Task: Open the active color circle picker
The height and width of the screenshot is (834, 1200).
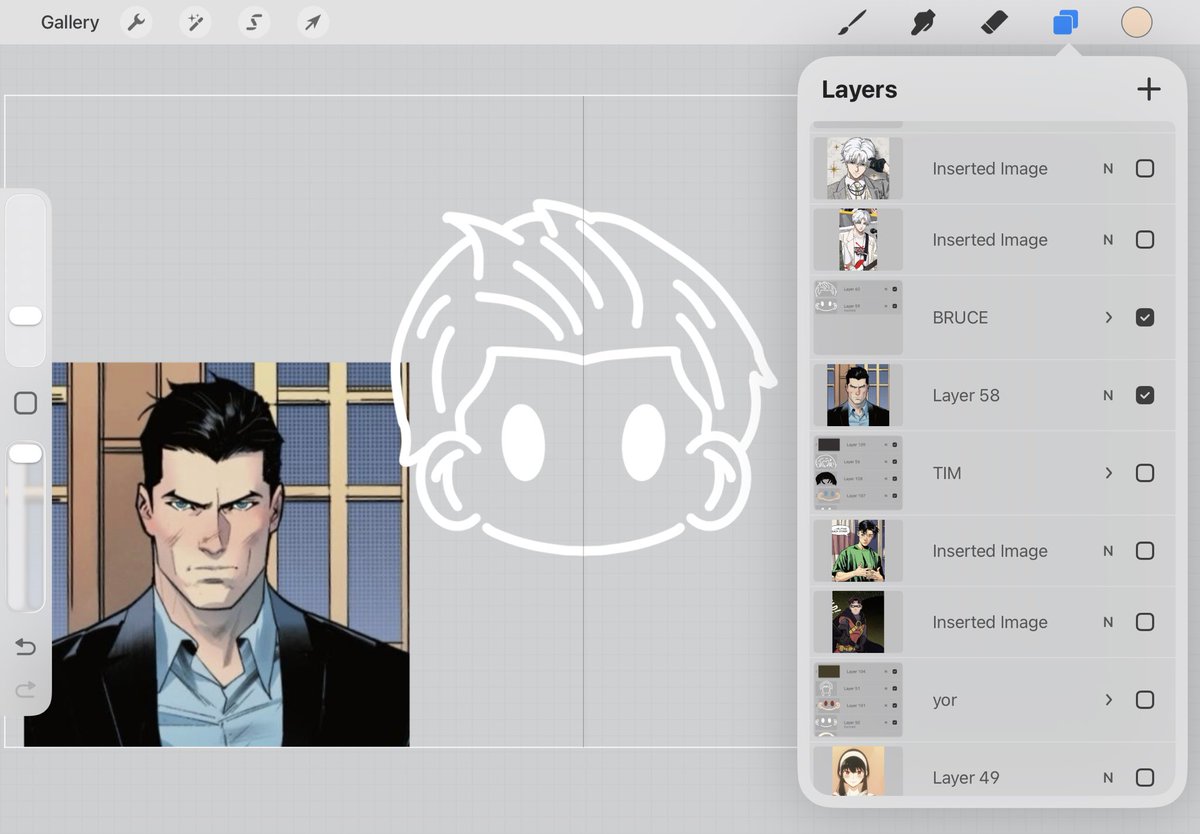Action: [1137, 22]
